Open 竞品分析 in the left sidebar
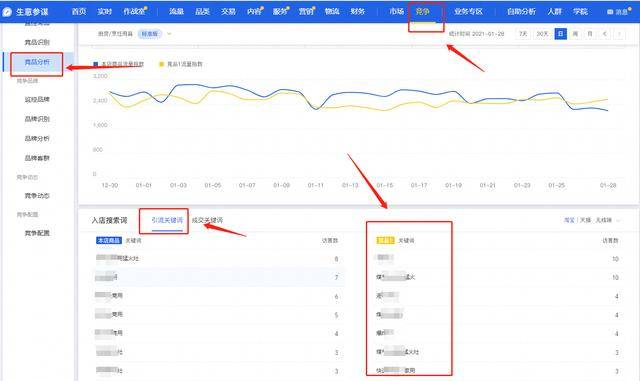Viewport: 640px width, 381px height. (37, 62)
